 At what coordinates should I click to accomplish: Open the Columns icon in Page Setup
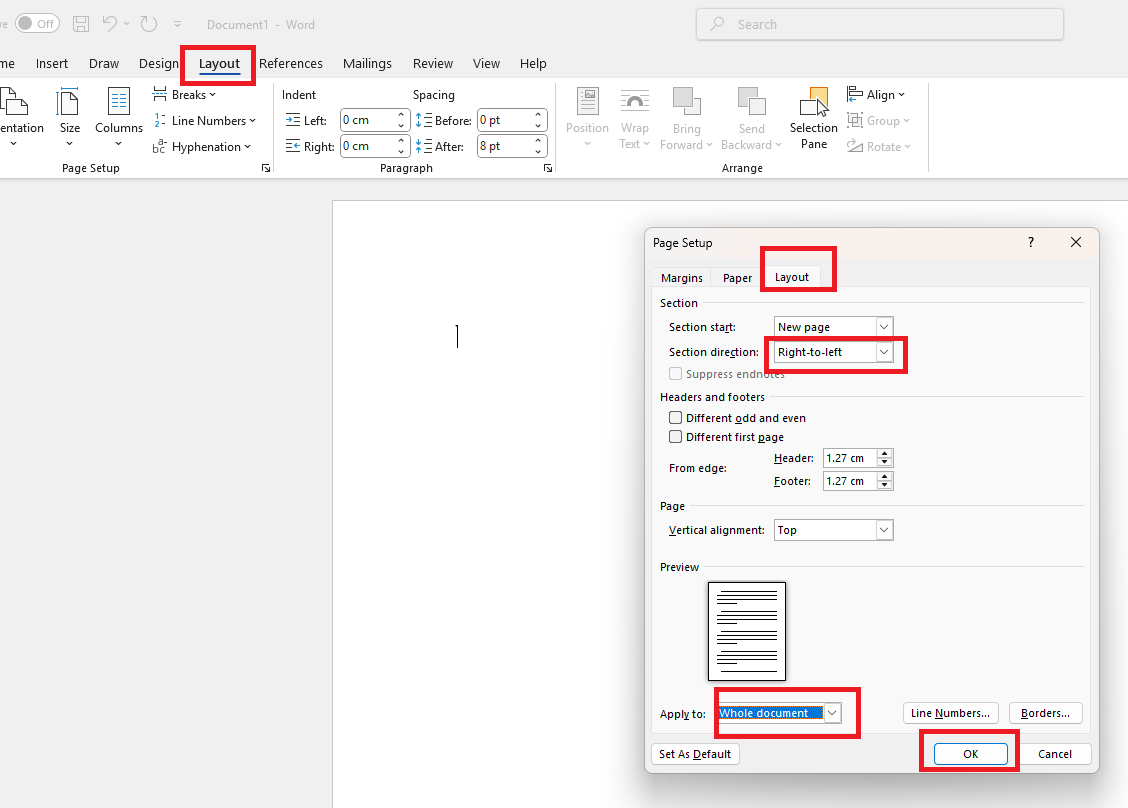click(x=119, y=102)
